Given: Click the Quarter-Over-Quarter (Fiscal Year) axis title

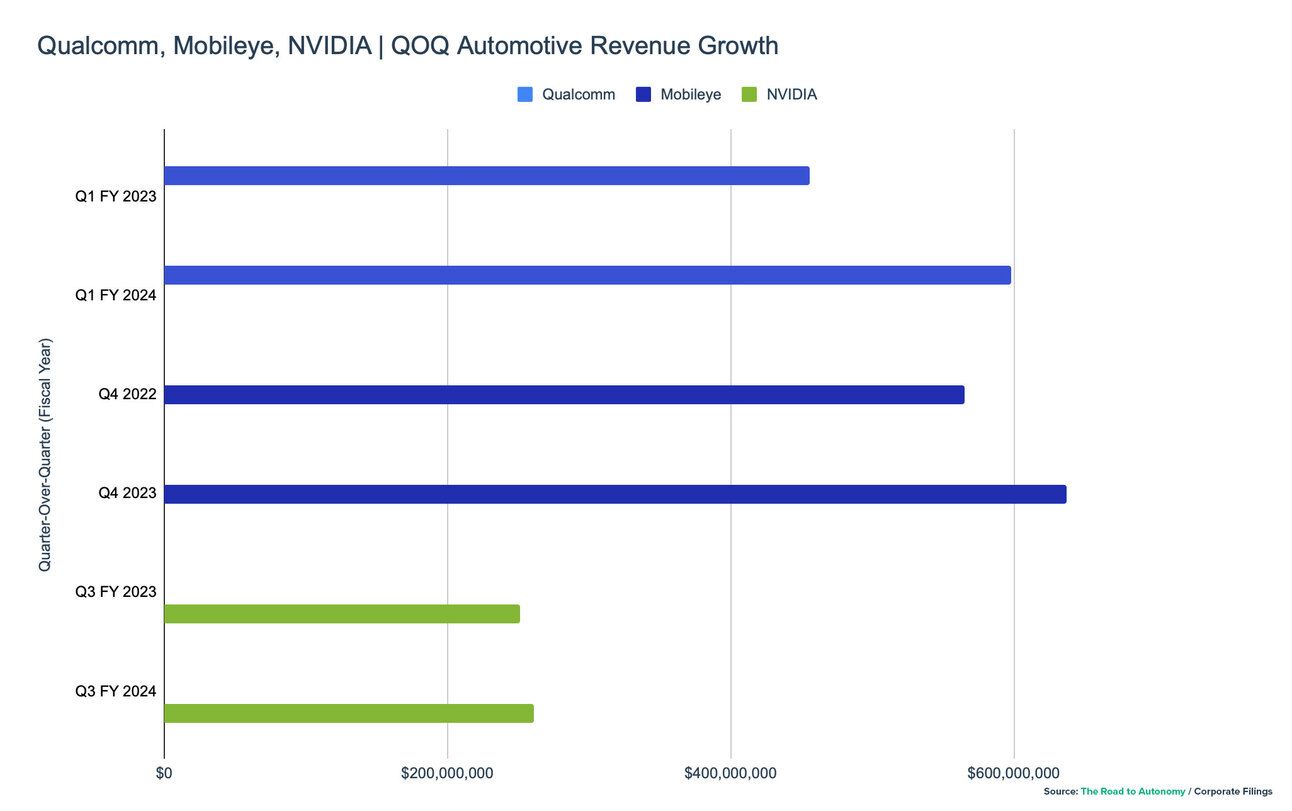Looking at the screenshot, I should click(x=45, y=455).
